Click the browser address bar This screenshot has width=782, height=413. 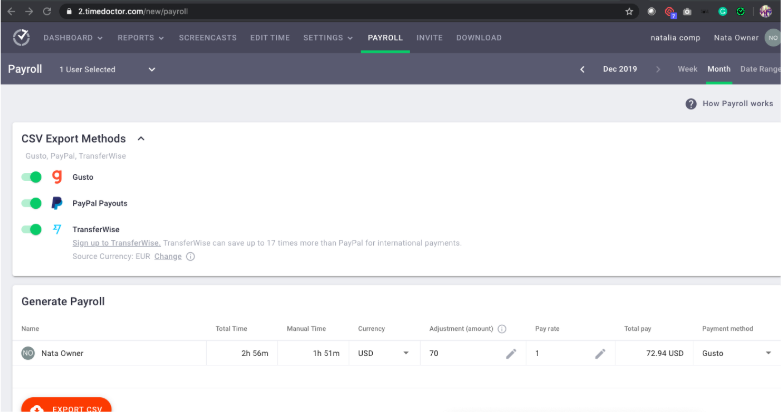coord(349,11)
